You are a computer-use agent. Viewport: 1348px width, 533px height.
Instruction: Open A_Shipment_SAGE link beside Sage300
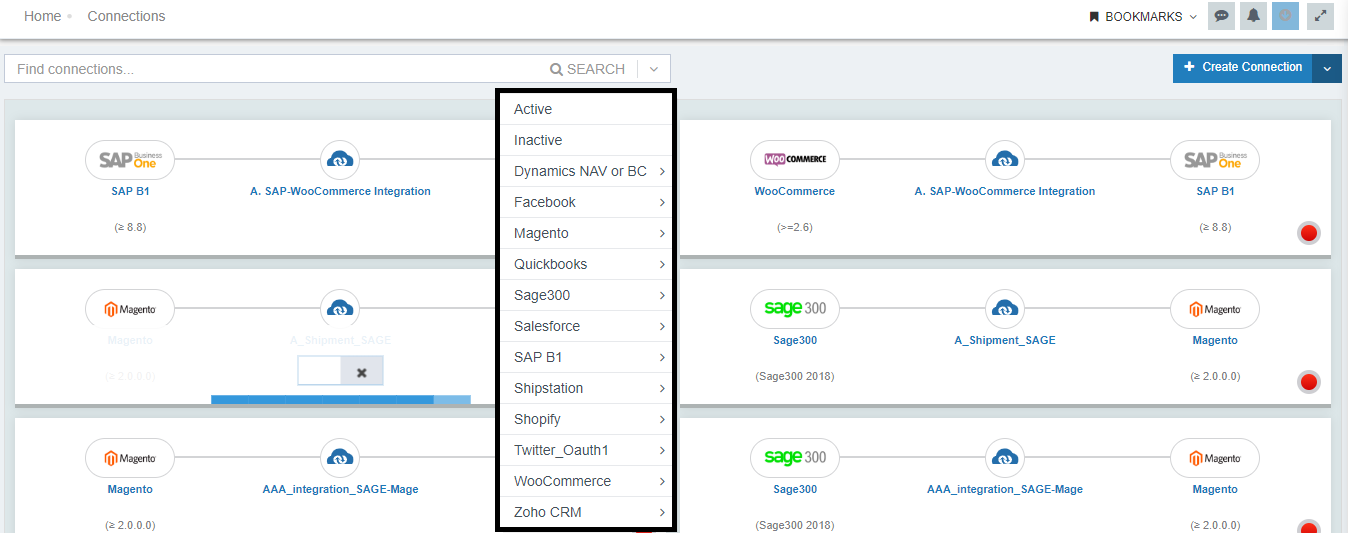tap(1005, 340)
